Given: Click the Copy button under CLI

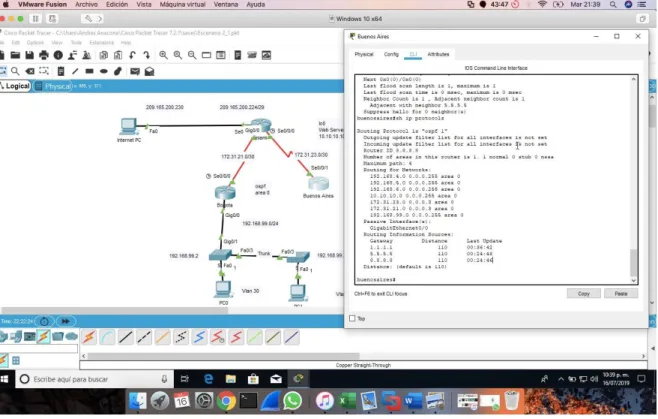Looking at the screenshot, I should (x=584, y=293).
